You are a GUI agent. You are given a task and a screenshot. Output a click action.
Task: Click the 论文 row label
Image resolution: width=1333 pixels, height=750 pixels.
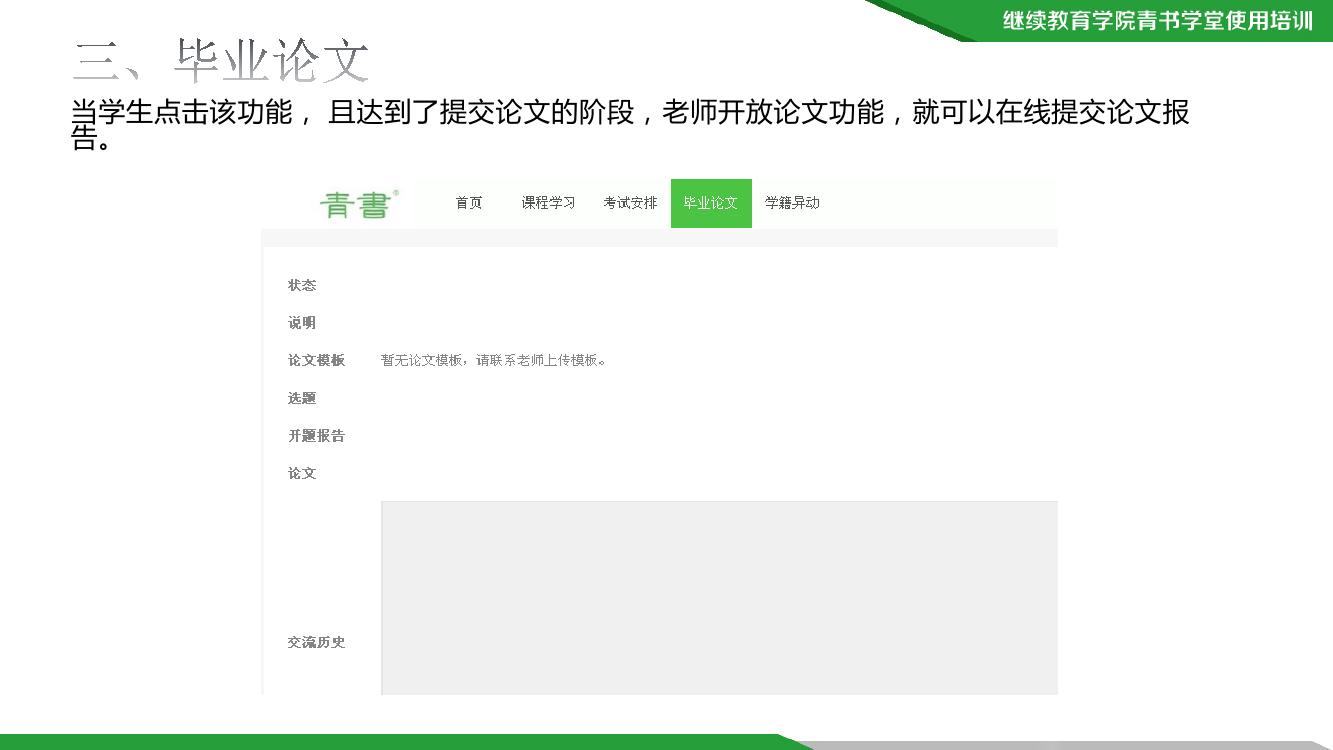302,473
